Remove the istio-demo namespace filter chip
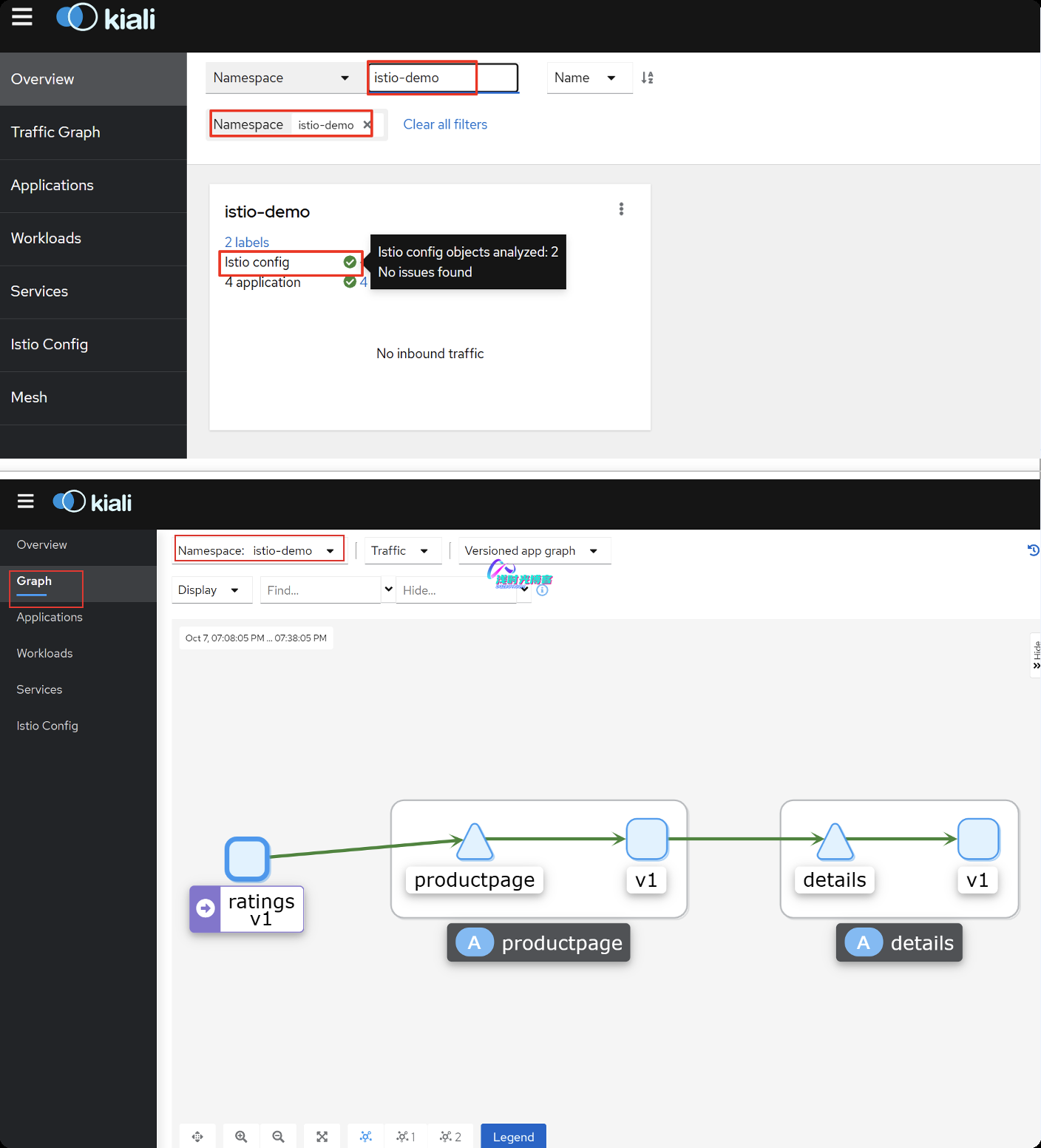The image size is (1041, 1148). click(367, 125)
